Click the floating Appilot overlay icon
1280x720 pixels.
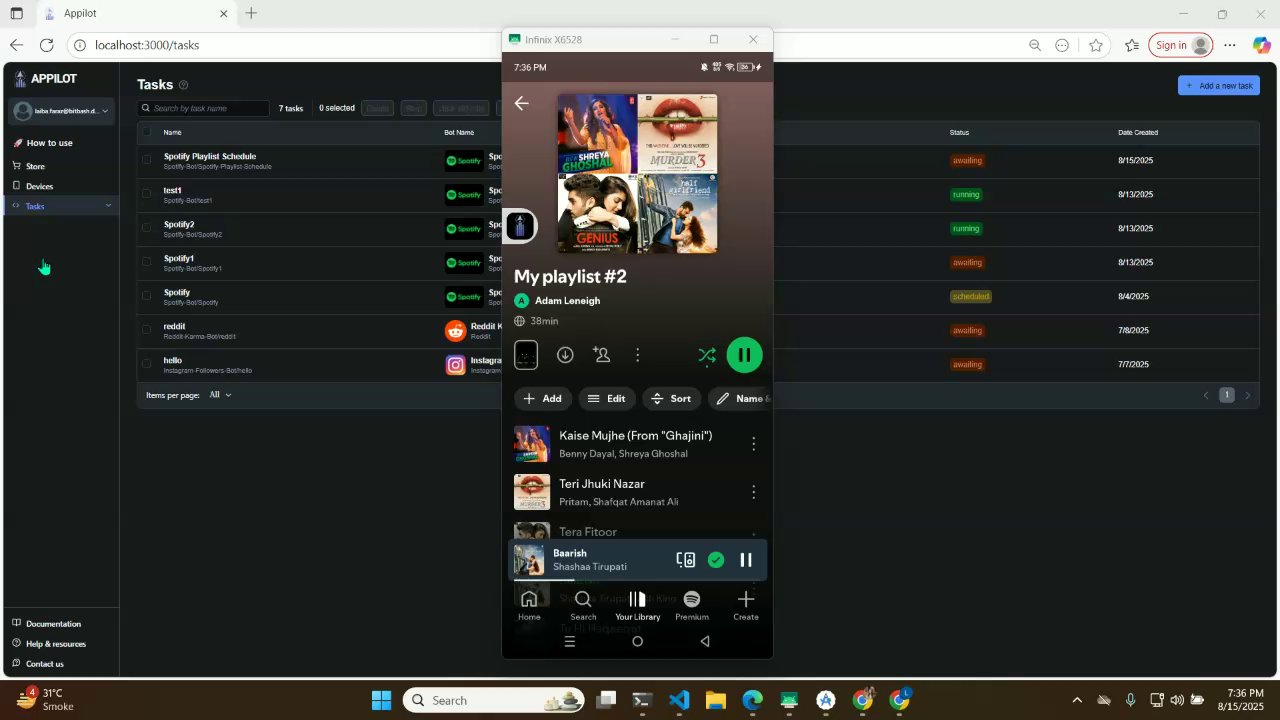[x=519, y=226]
